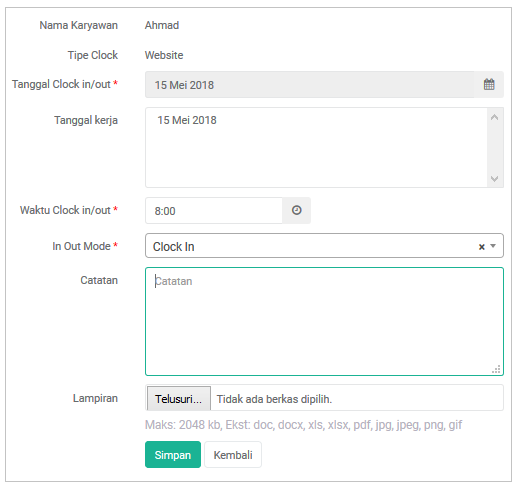Click the Simpan button
This screenshot has width=520, height=489.
[x=173, y=454]
